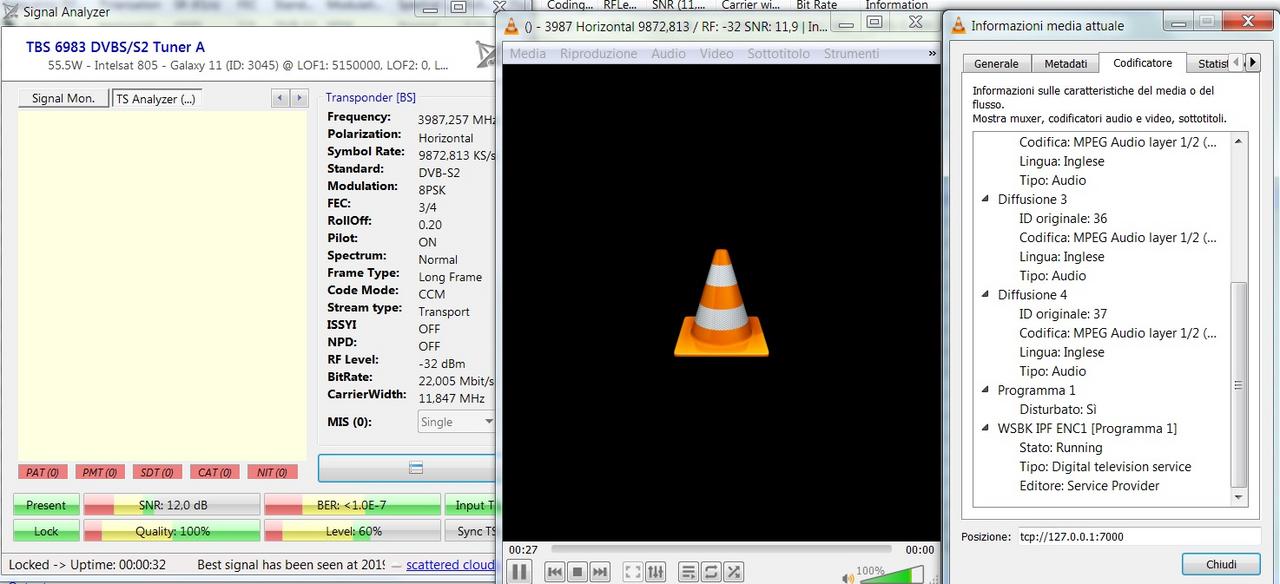The image size is (1280, 584).
Task: Stop playback in VLC
Action: [x=577, y=572]
